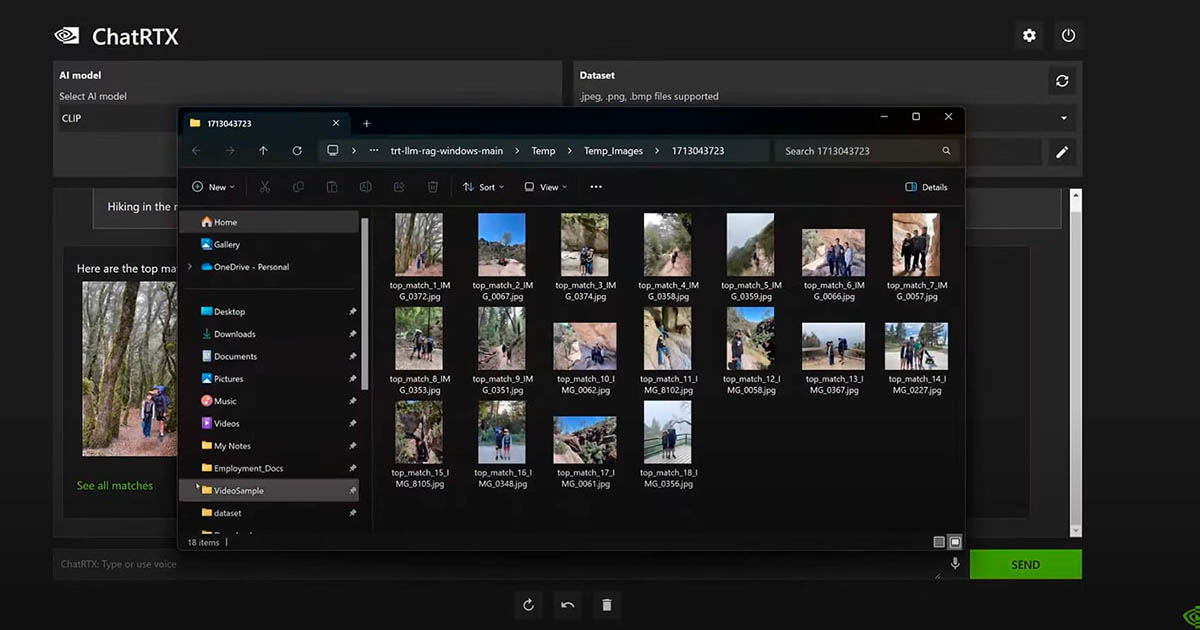Viewport: 1200px width, 630px height.
Task: Click the See all matches link
Action: click(115, 486)
